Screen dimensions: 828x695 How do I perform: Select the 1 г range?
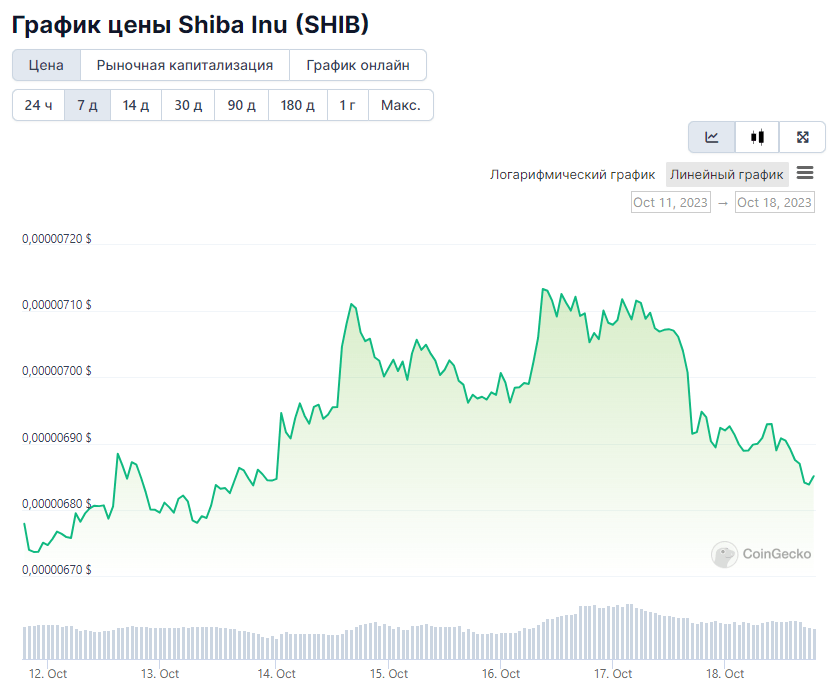click(x=347, y=105)
